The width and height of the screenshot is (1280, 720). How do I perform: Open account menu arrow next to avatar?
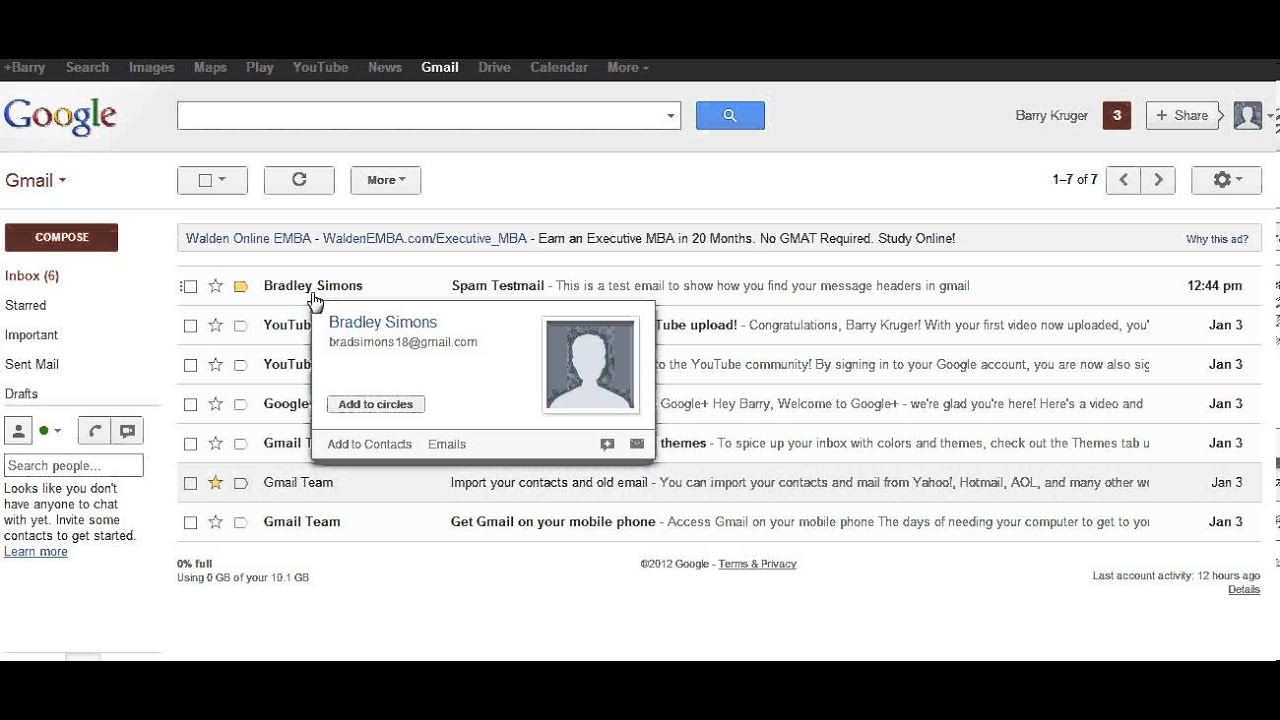1271,116
